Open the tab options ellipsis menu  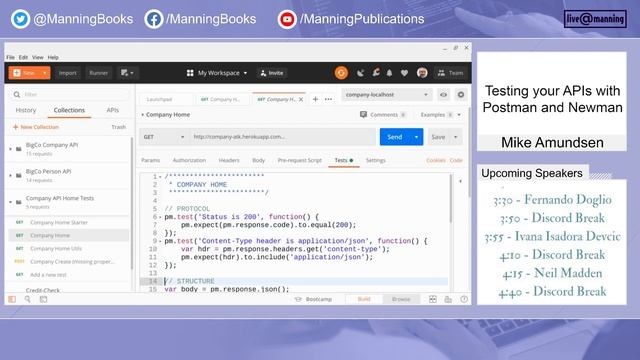tap(328, 99)
